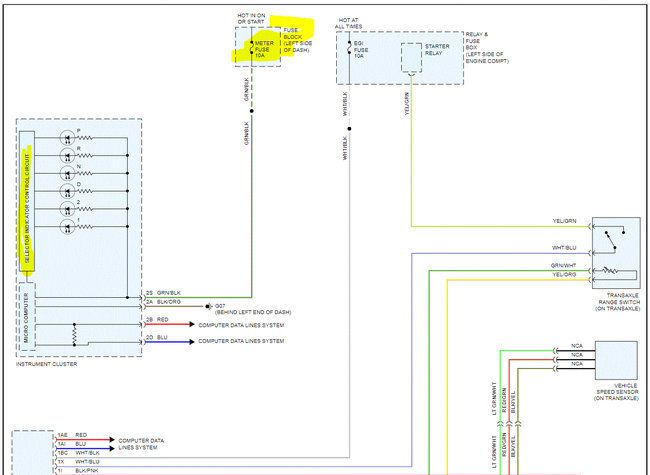The width and height of the screenshot is (650, 475).
Task: Click the red arrowhead on the 1AE RED wire
Action: coord(112,439)
